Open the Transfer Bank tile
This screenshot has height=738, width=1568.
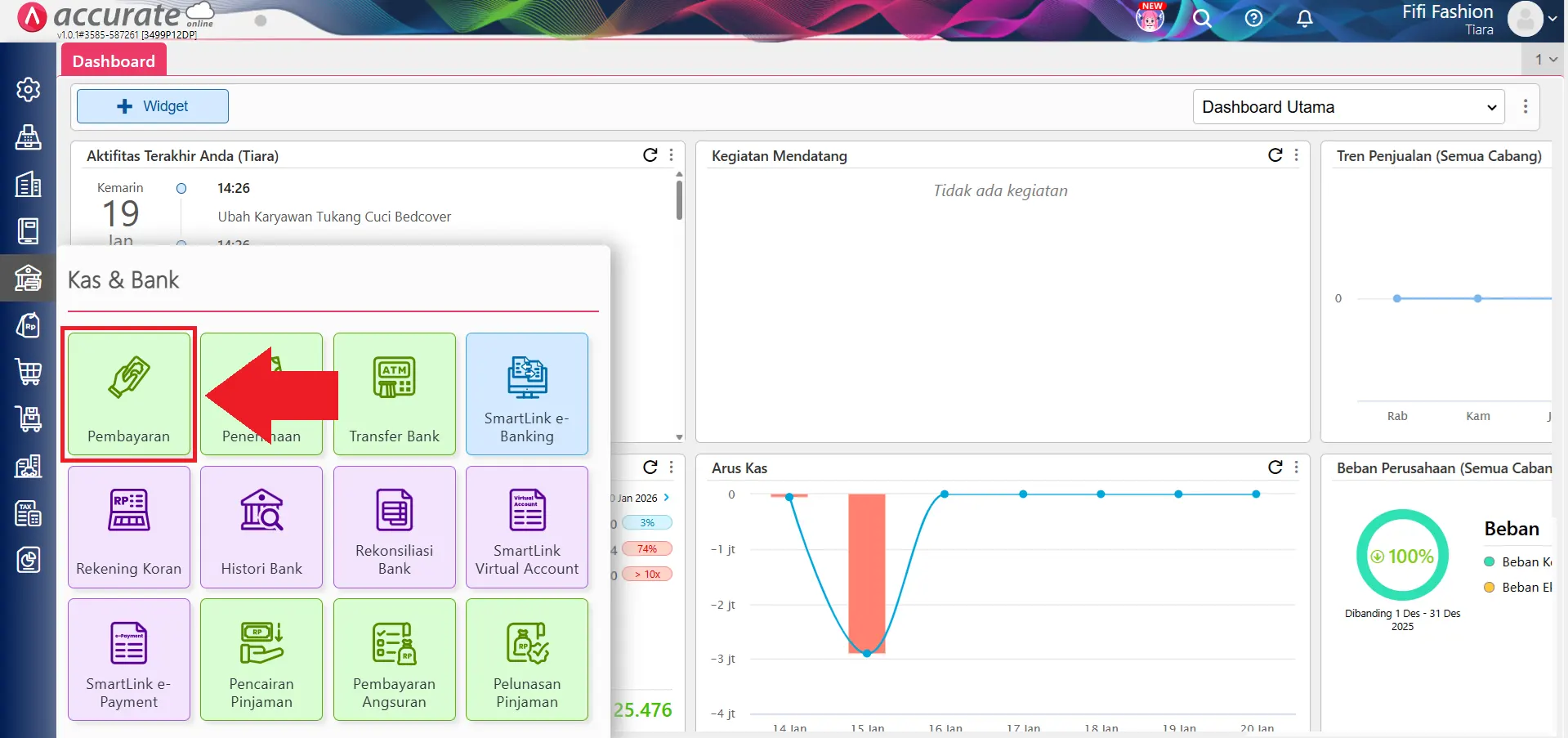pos(394,394)
